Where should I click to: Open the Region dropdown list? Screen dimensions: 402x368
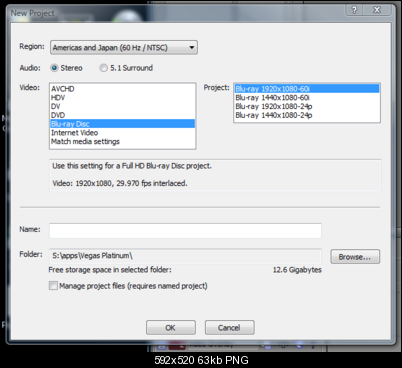point(124,47)
